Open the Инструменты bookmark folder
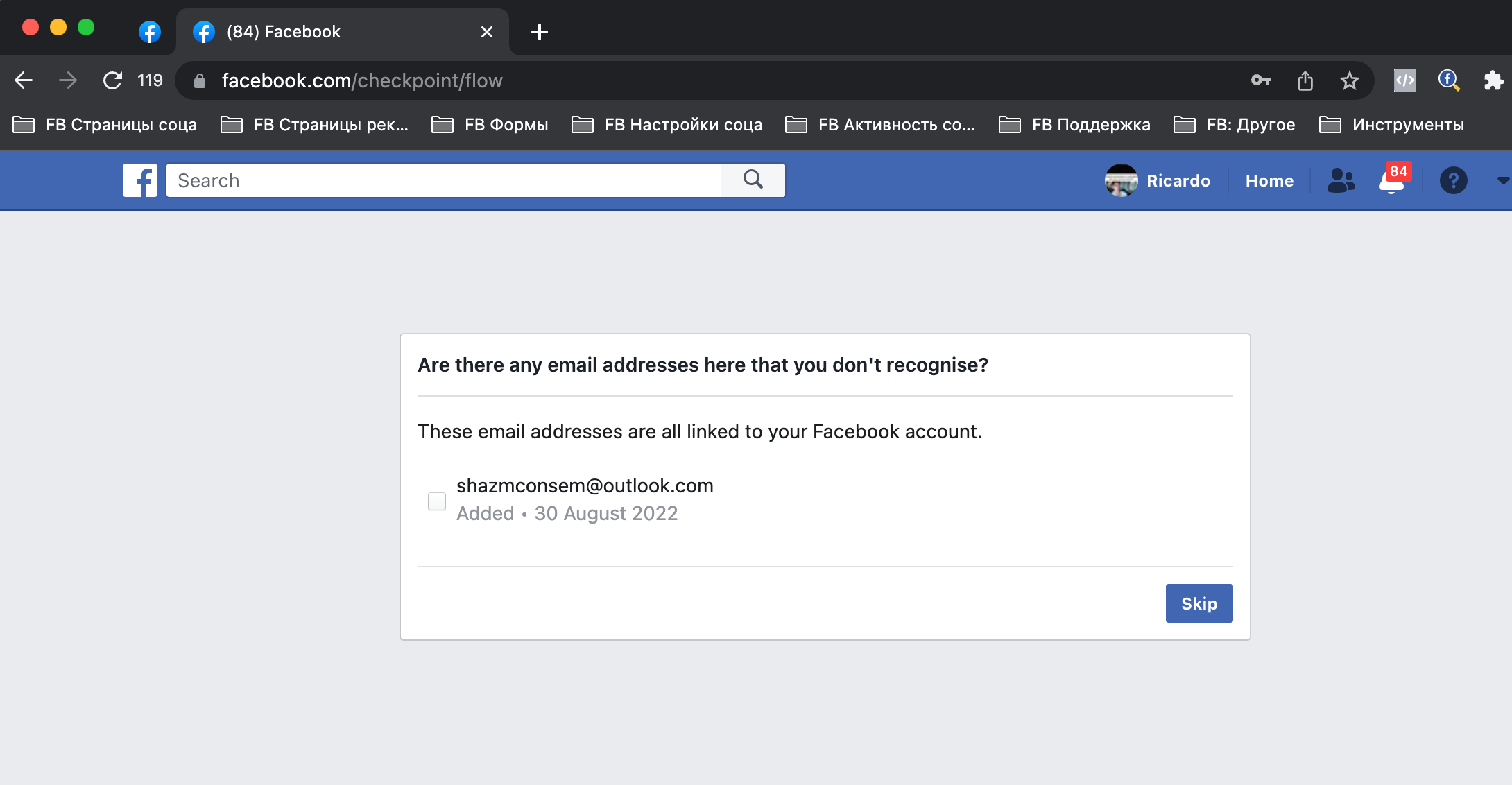 tap(1391, 125)
